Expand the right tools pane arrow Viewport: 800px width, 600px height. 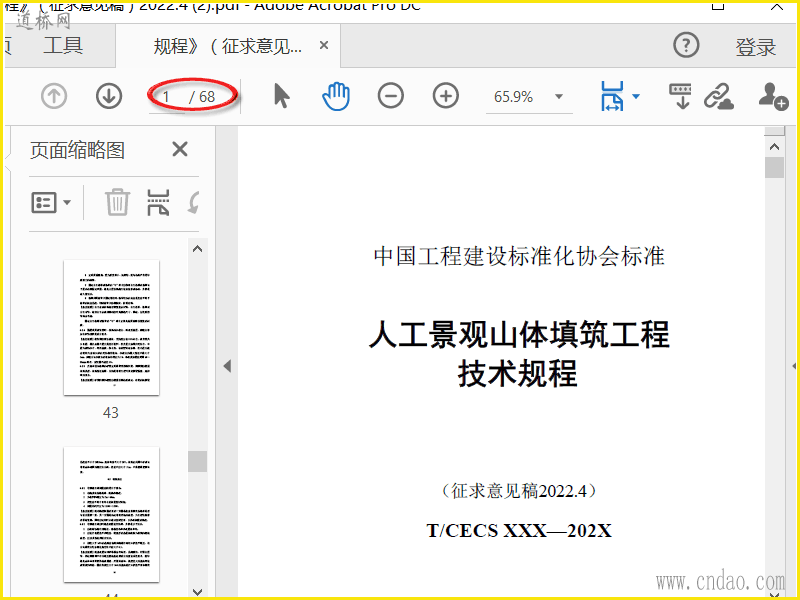click(x=794, y=366)
